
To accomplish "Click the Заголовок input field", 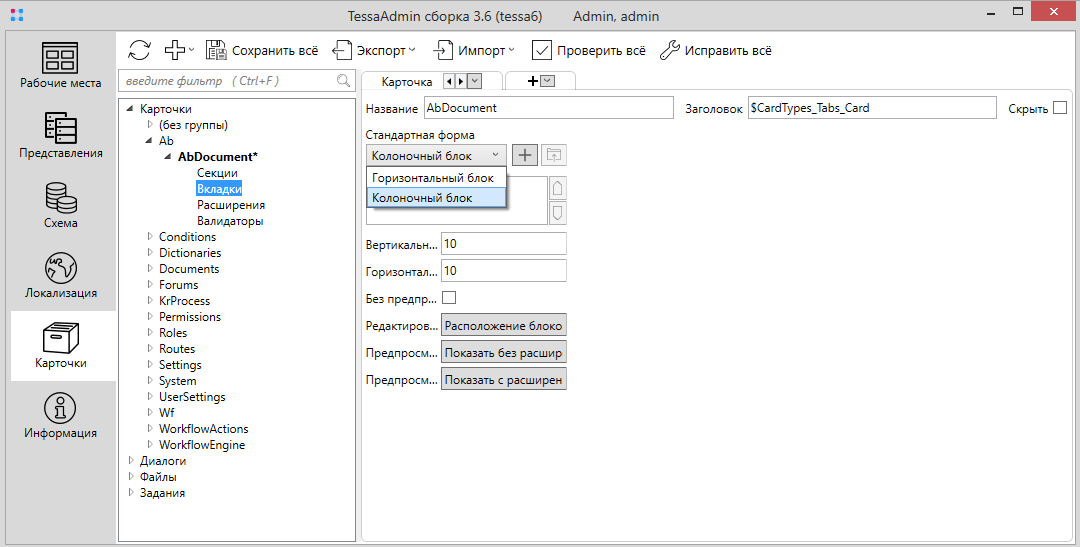I will 872,108.
